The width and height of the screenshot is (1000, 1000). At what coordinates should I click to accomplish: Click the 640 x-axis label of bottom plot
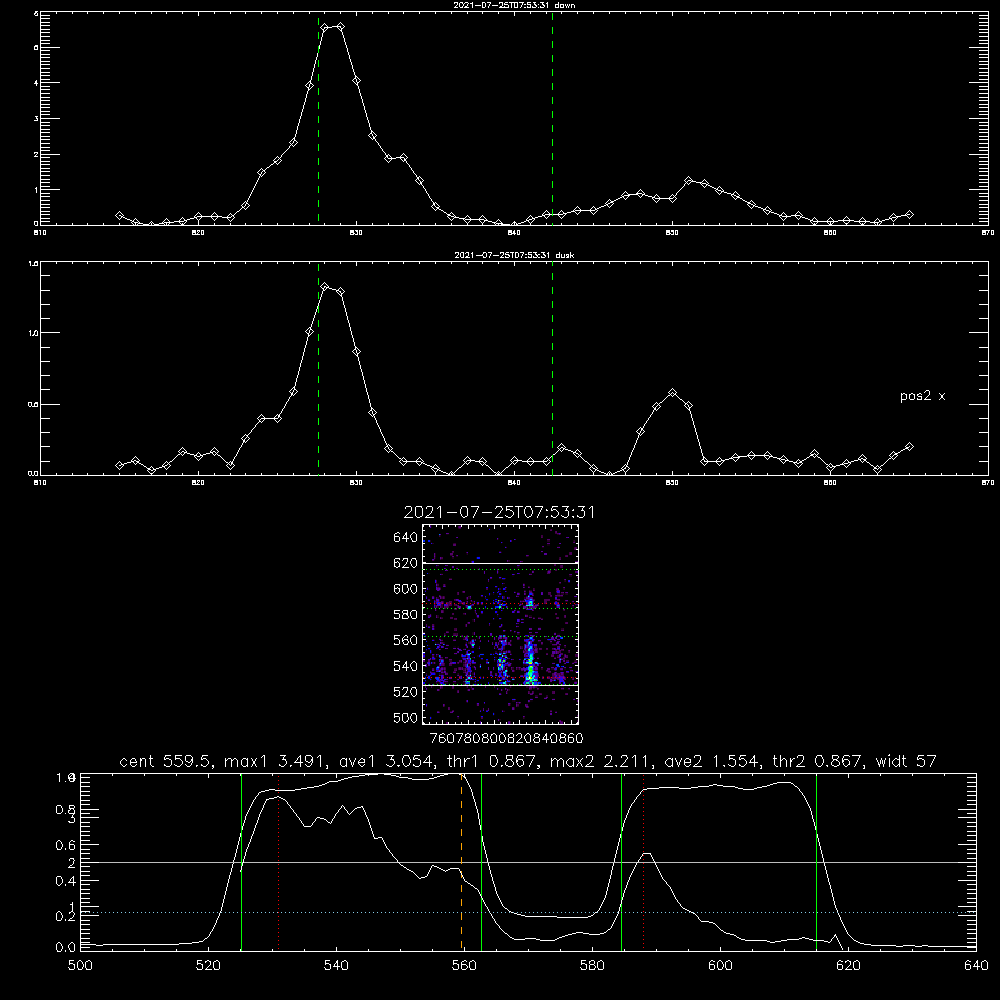click(976, 965)
